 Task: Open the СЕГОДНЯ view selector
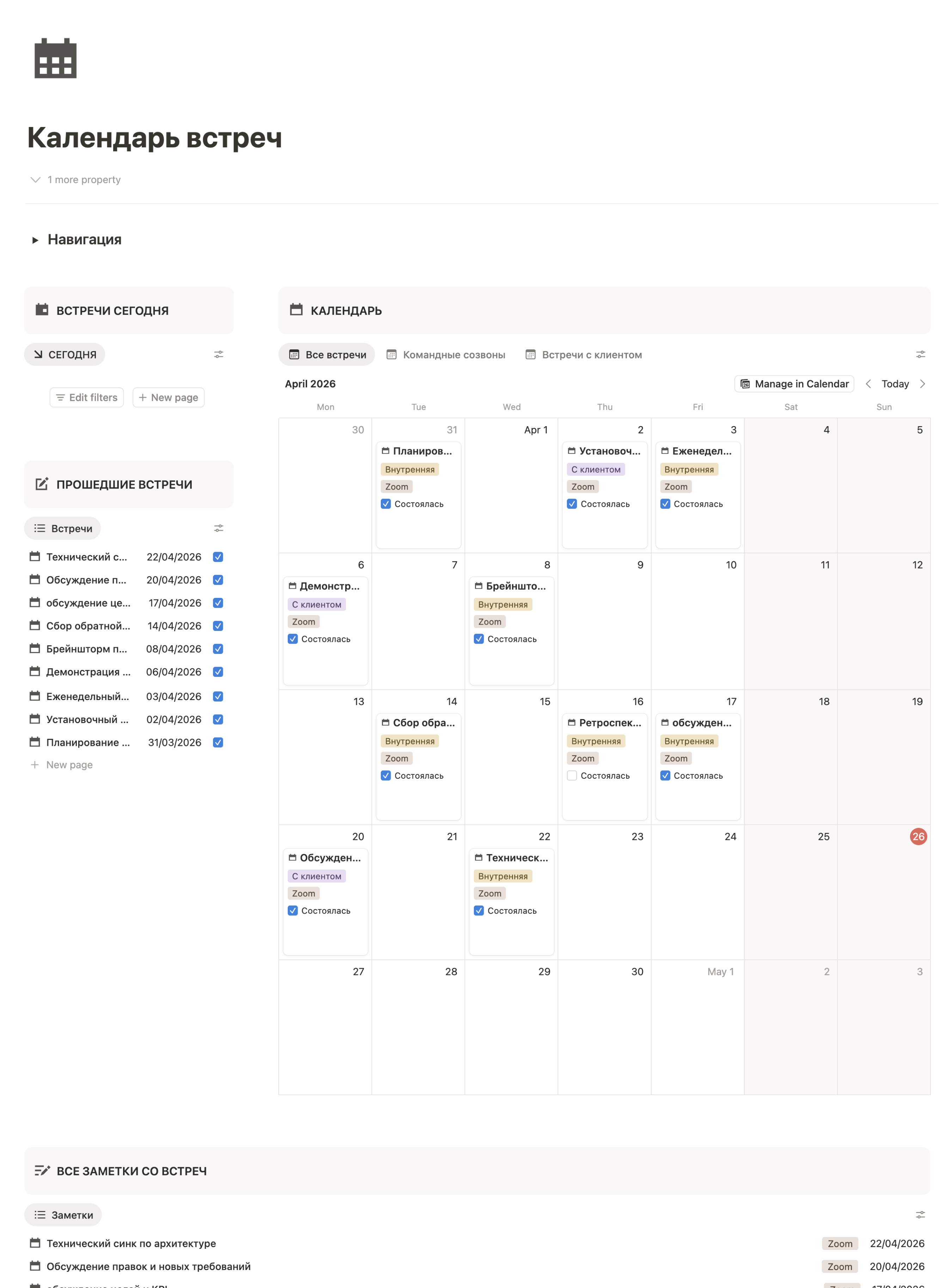(64, 354)
